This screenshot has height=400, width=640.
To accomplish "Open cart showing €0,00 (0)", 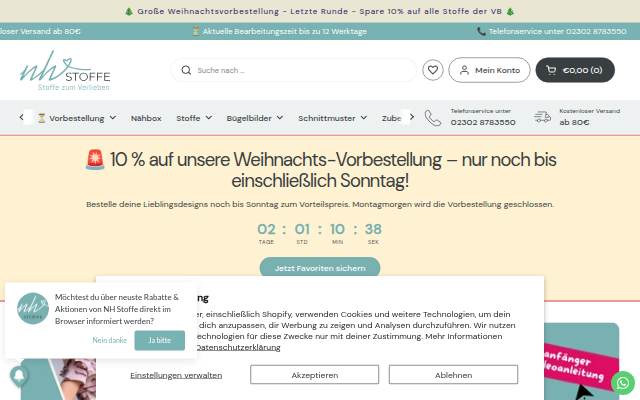I will coord(575,70).
